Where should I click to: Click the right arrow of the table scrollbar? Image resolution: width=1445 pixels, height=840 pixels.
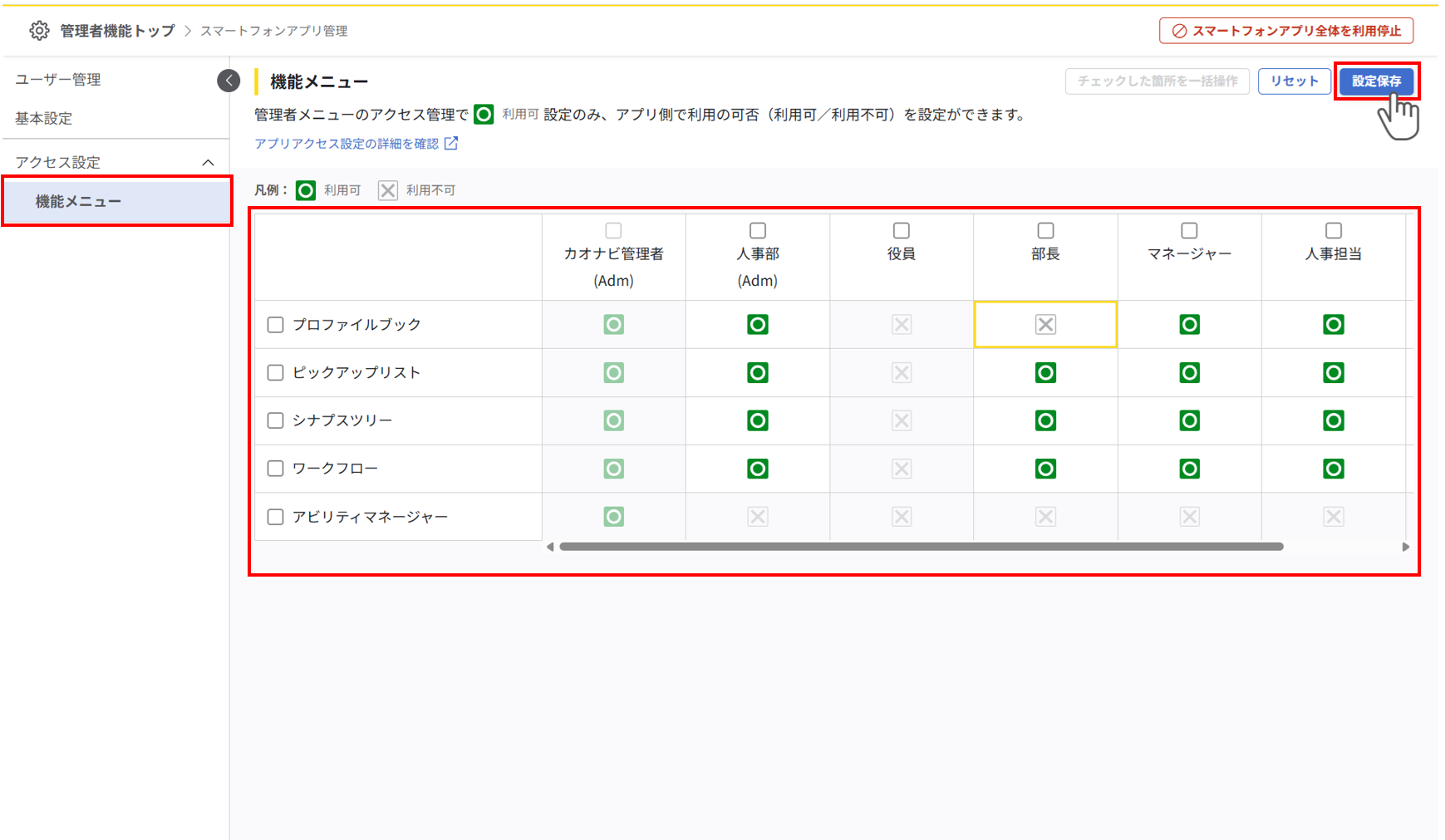coord(1406,546)
